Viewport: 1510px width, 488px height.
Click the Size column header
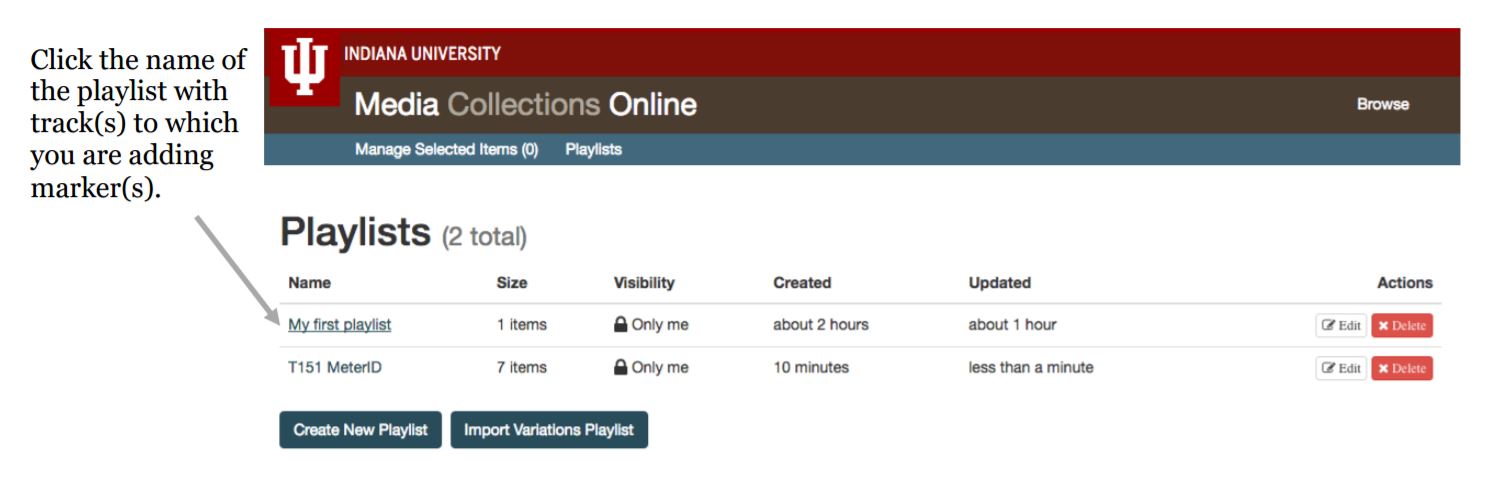pos(512,283)
